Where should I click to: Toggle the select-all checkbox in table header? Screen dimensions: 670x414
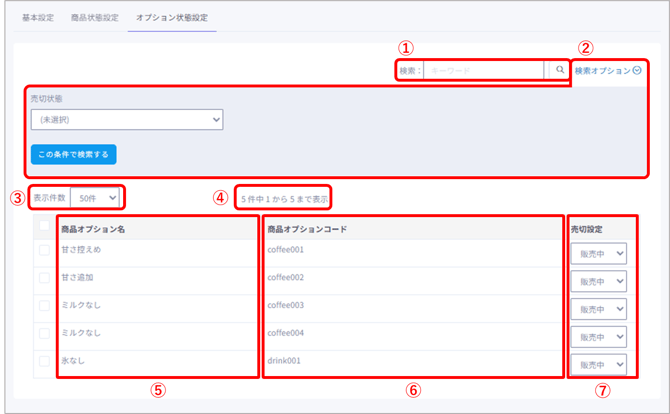(x=45, y=228)
